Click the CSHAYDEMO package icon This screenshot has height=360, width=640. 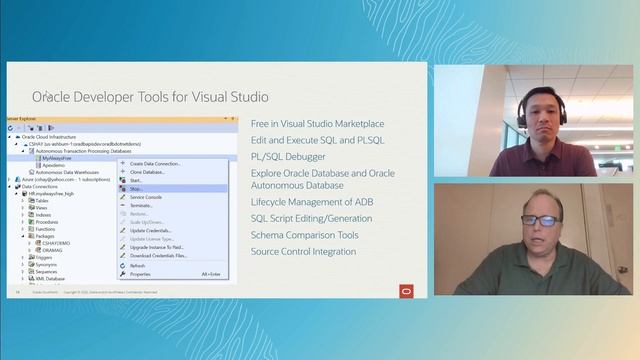38,243
